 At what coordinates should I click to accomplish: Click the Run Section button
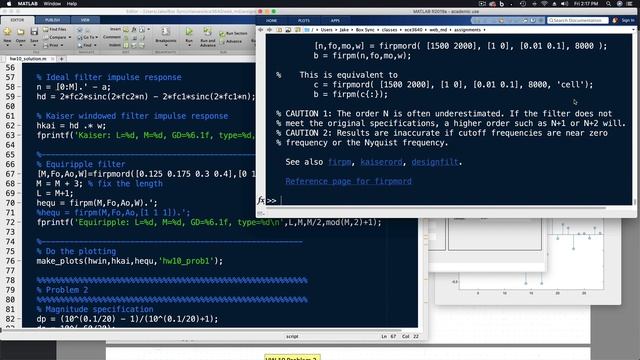tap(233, 33)
